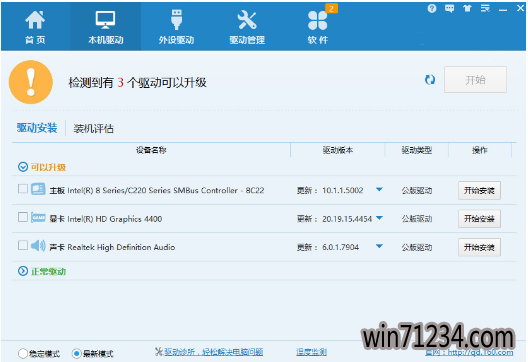Click the 开始 start button

475,80
